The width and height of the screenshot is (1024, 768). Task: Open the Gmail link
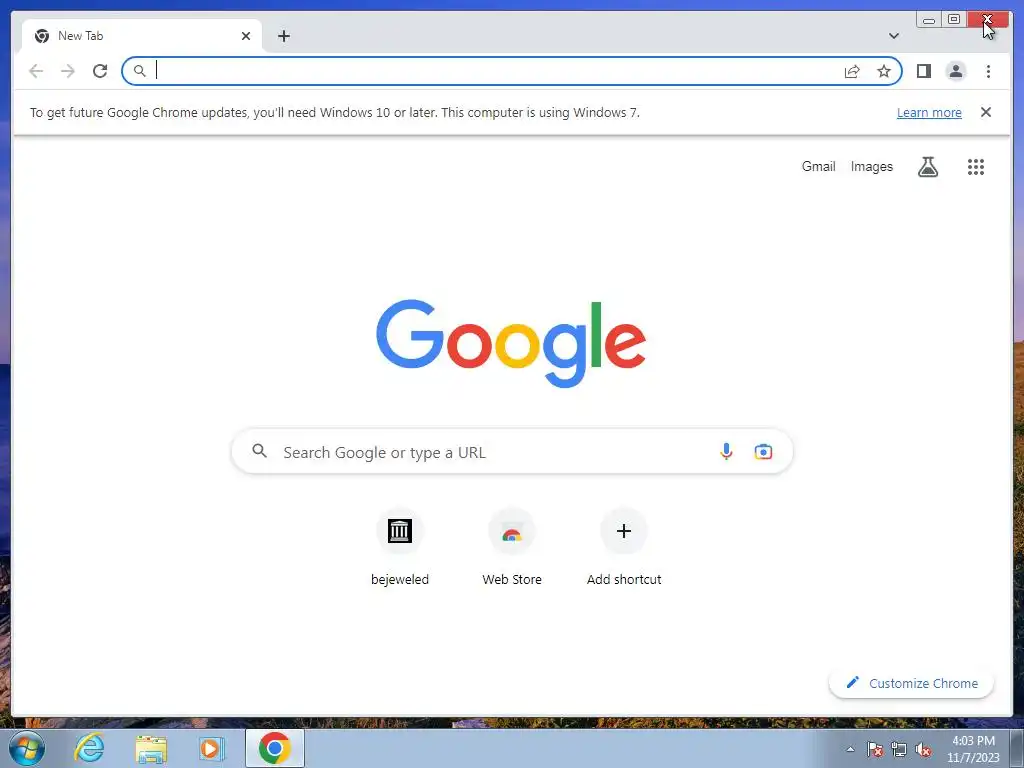[818, 167]
